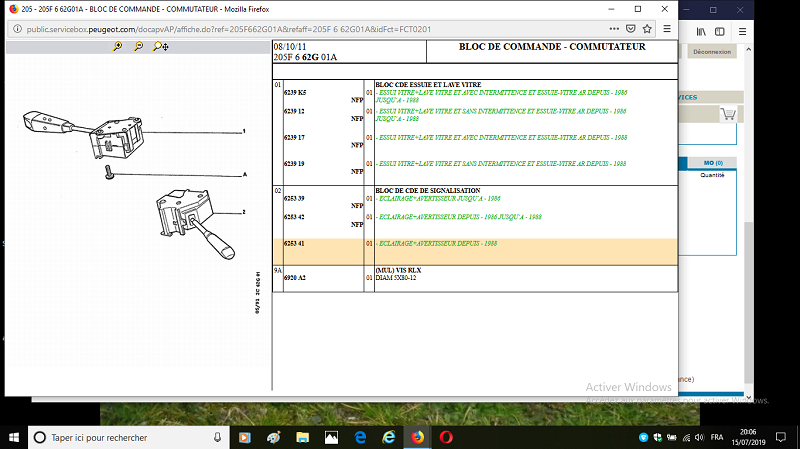Viewport: 800px width, 449px height.
Task: Open Windows Start menu
Action: 14,437
